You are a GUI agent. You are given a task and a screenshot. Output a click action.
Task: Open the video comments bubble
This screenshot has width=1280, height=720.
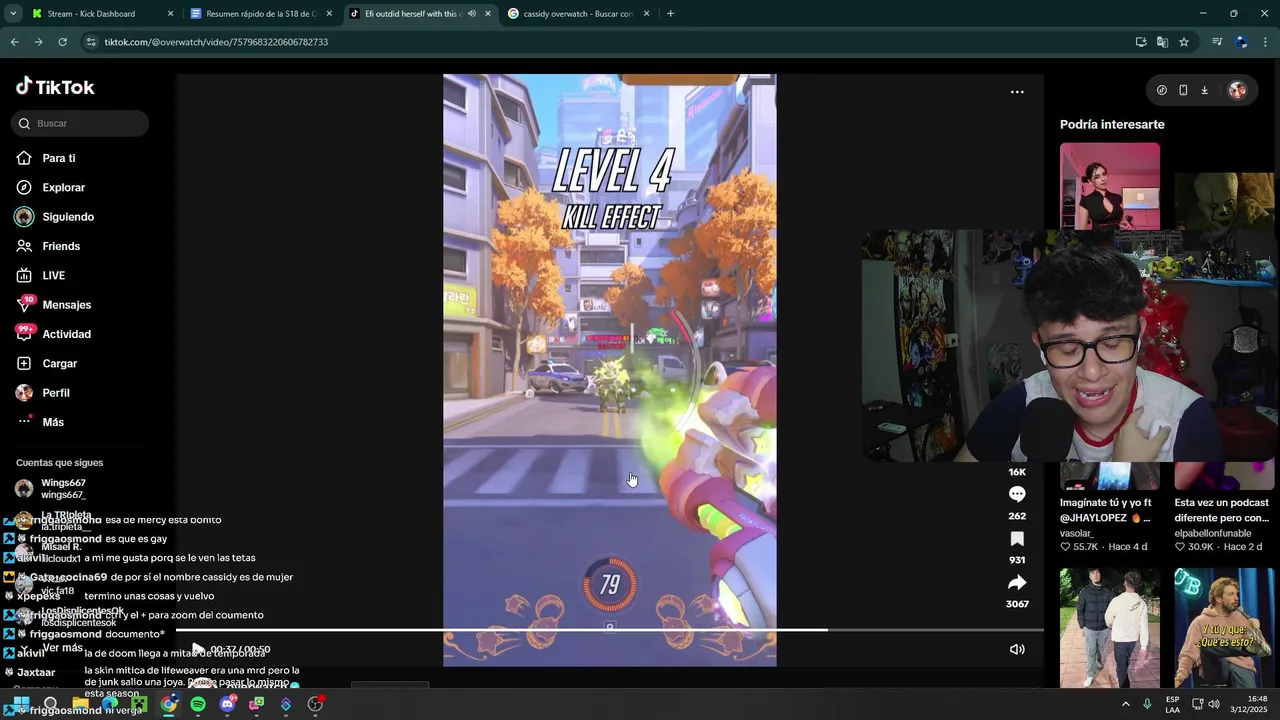[1017, 494]
